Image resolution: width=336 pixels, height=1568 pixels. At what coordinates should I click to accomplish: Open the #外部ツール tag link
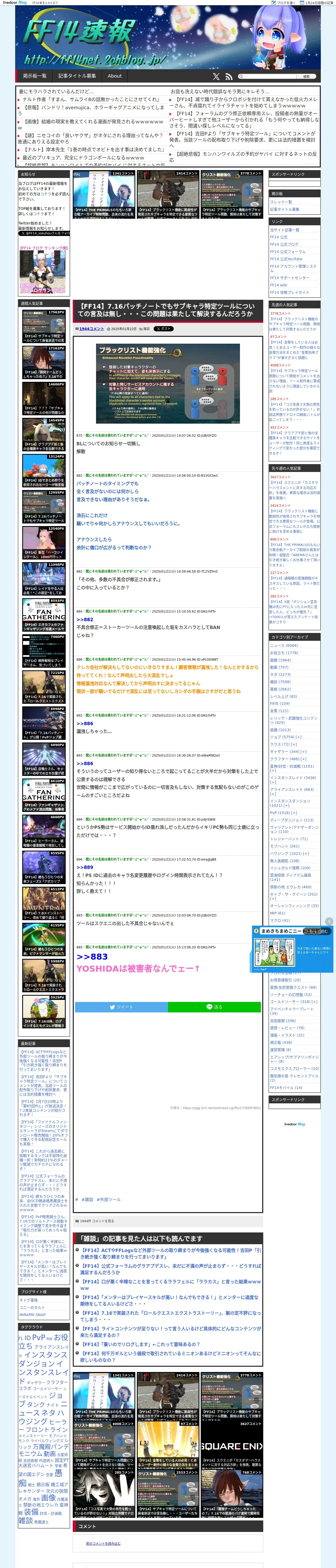coord(109,1200)
